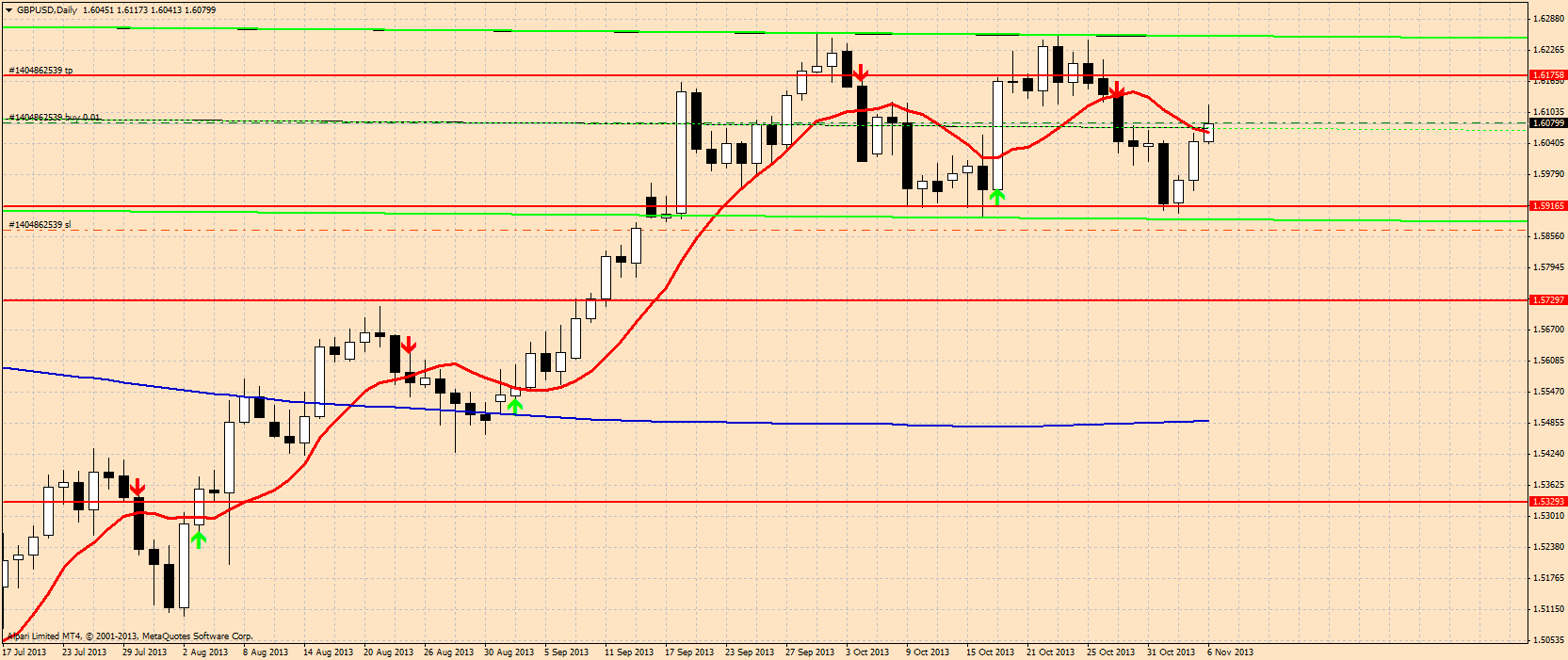Open the chart menu triangle beside GBPUSD,Daily
Viewport: 1568px width, 660px height.
point(8,10)
